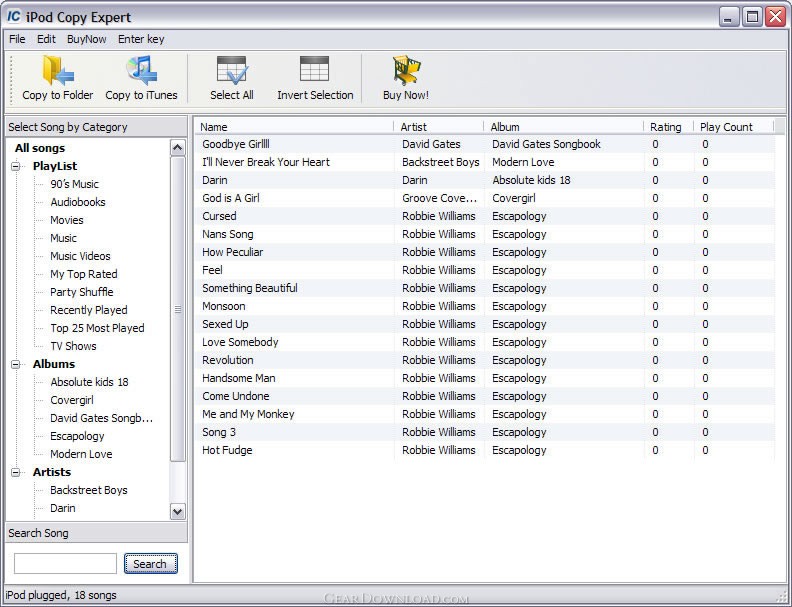Open the Edit menu
The image size is (792, 607).
tap(46, 39)
